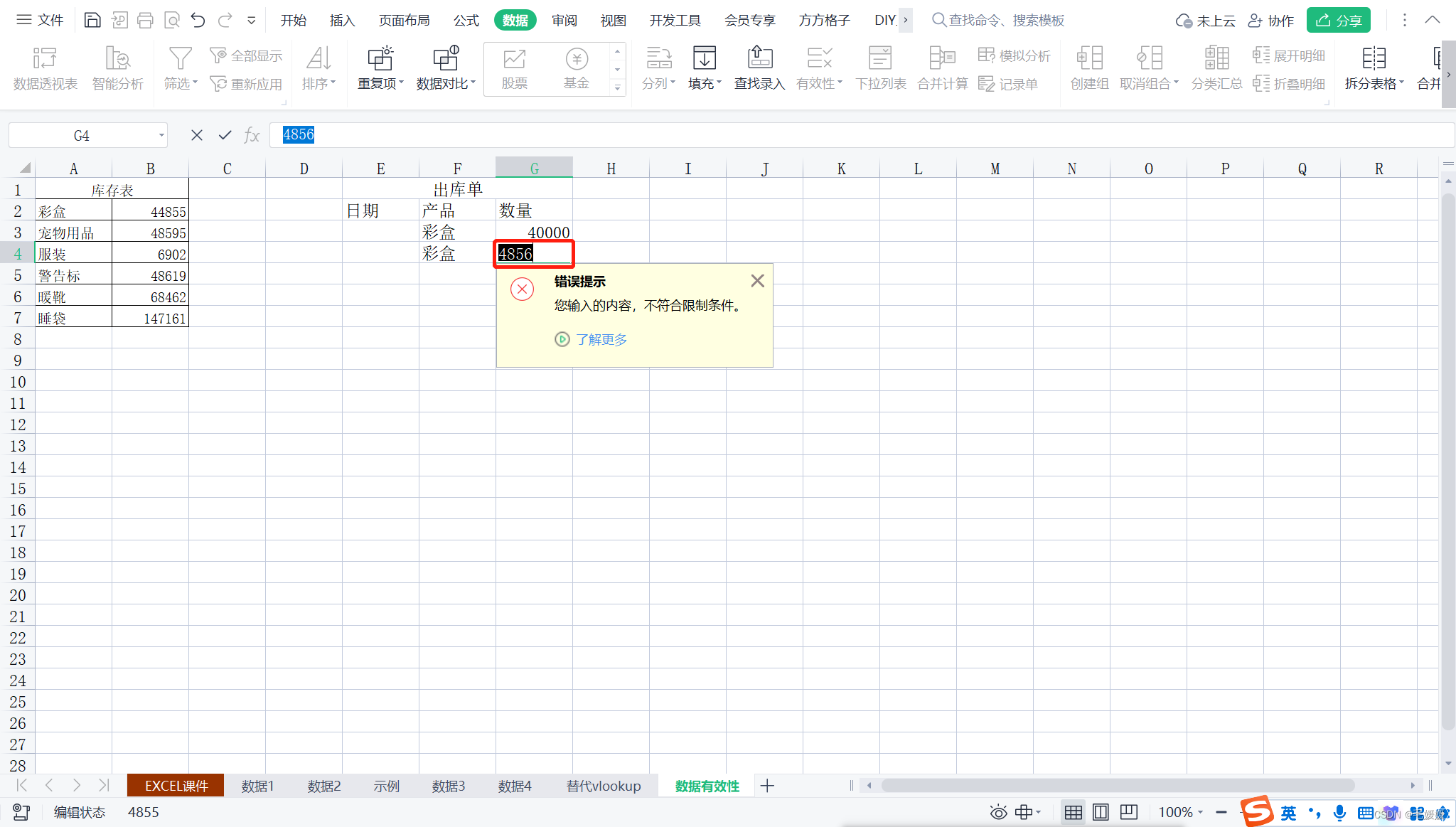
Task: Switch to page layout view in the status bar
Action: coord(1101,812)
